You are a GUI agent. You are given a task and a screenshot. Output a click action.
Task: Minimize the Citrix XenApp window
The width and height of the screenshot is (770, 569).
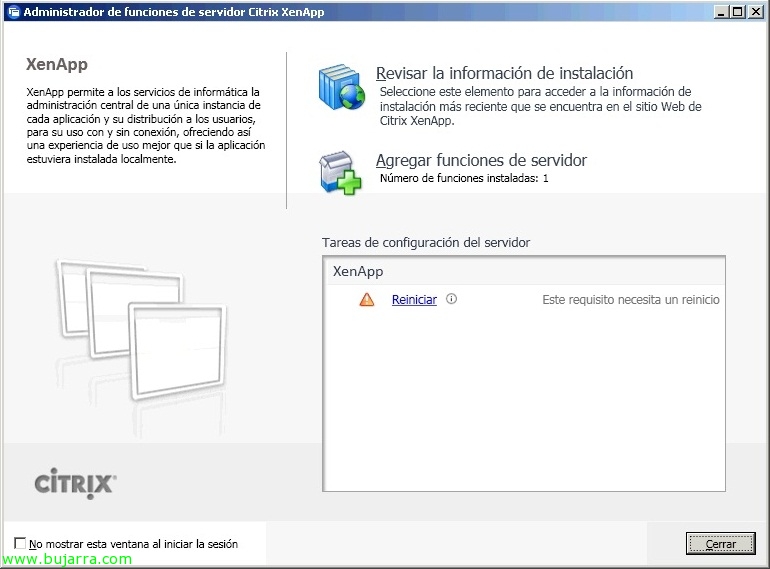pyautogui.click(x=720, y=12)
